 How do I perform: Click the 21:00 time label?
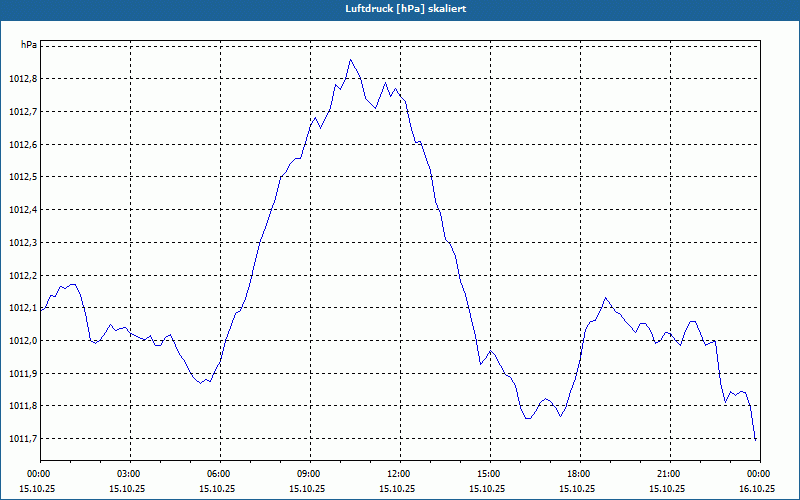(670, 474)
